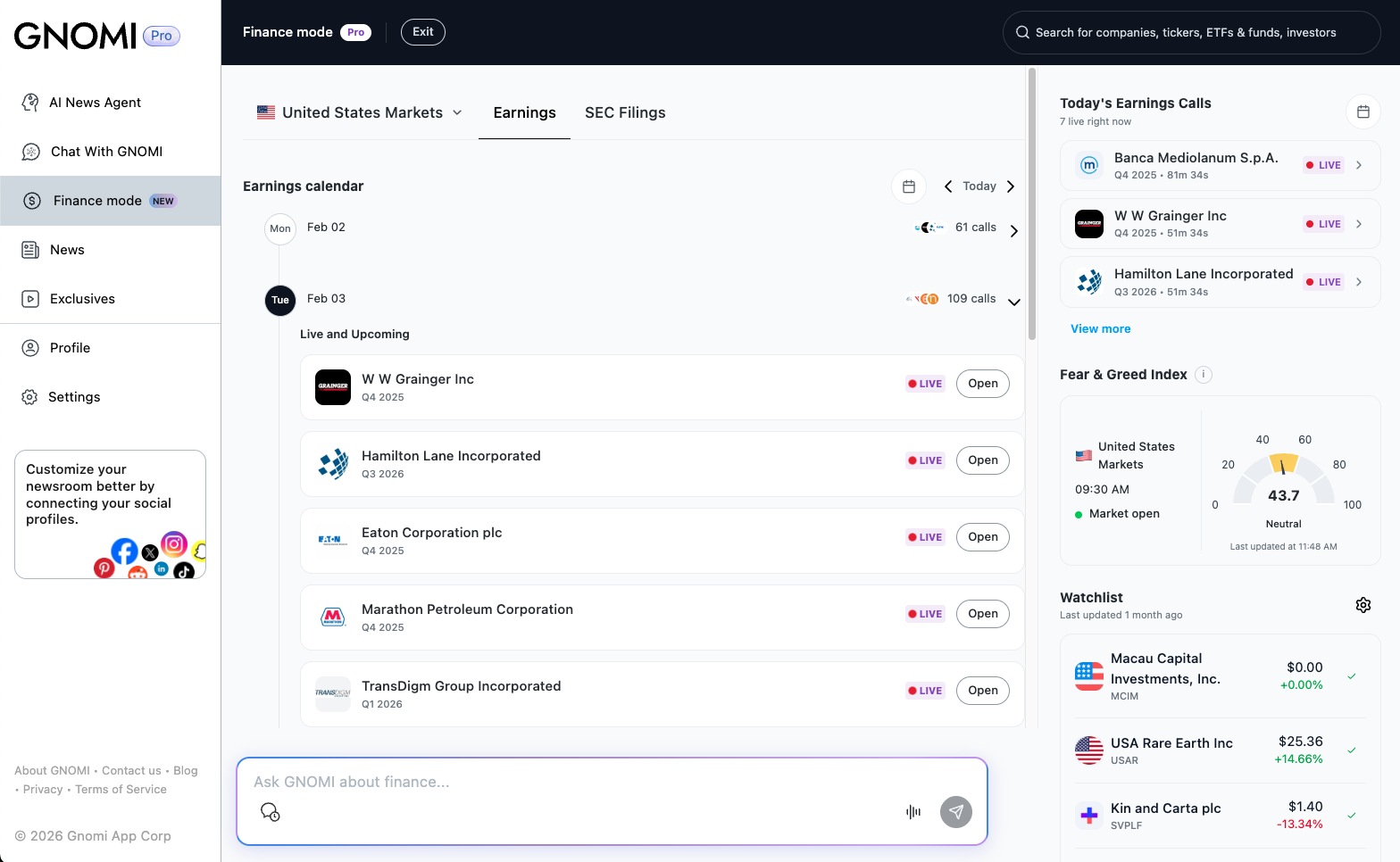Open chat history icon in prompt box

270,812
